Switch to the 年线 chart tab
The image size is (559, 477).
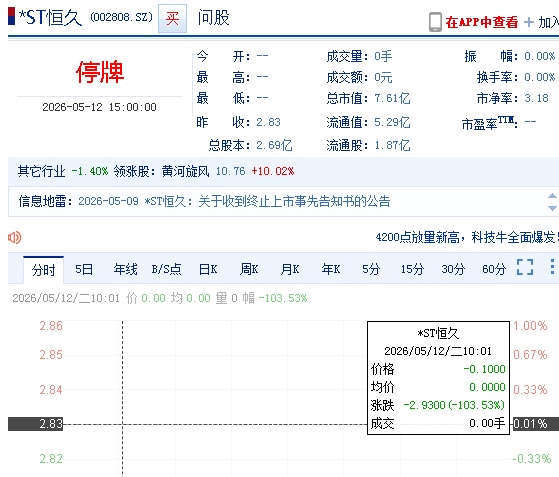pyautogui.click(x=125, y=269)
